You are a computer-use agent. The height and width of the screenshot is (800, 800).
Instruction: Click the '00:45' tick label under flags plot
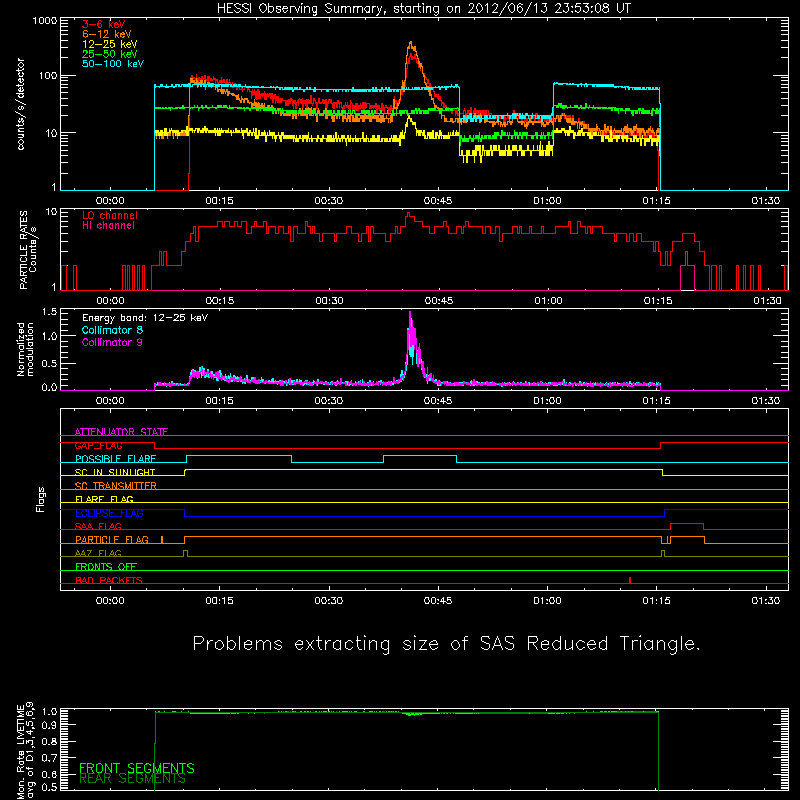point(438,601)
